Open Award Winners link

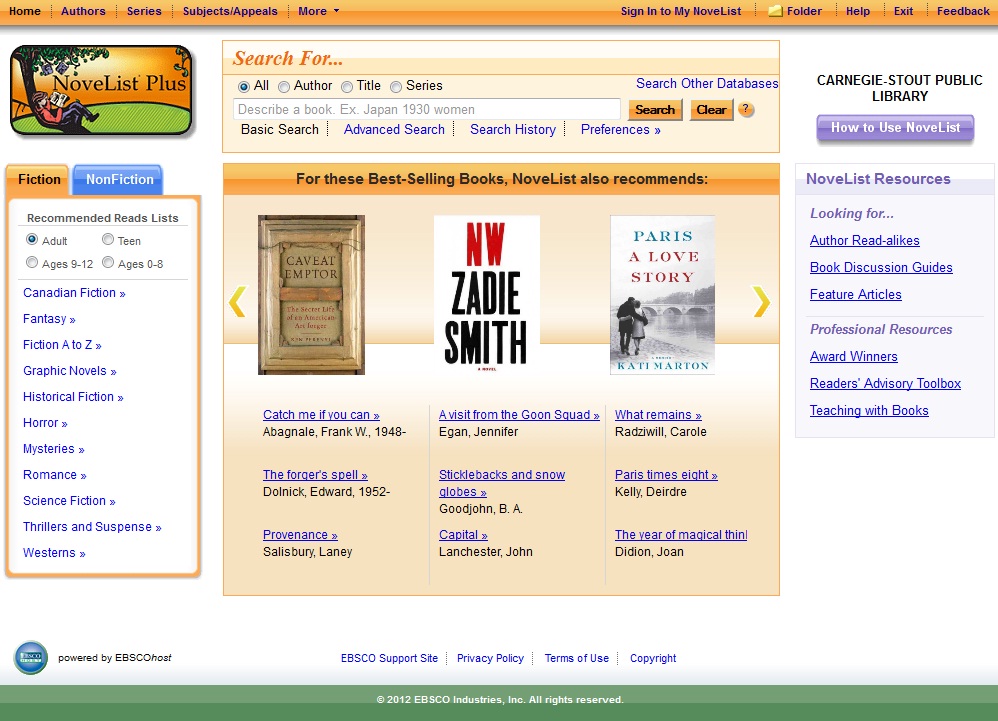854,357
